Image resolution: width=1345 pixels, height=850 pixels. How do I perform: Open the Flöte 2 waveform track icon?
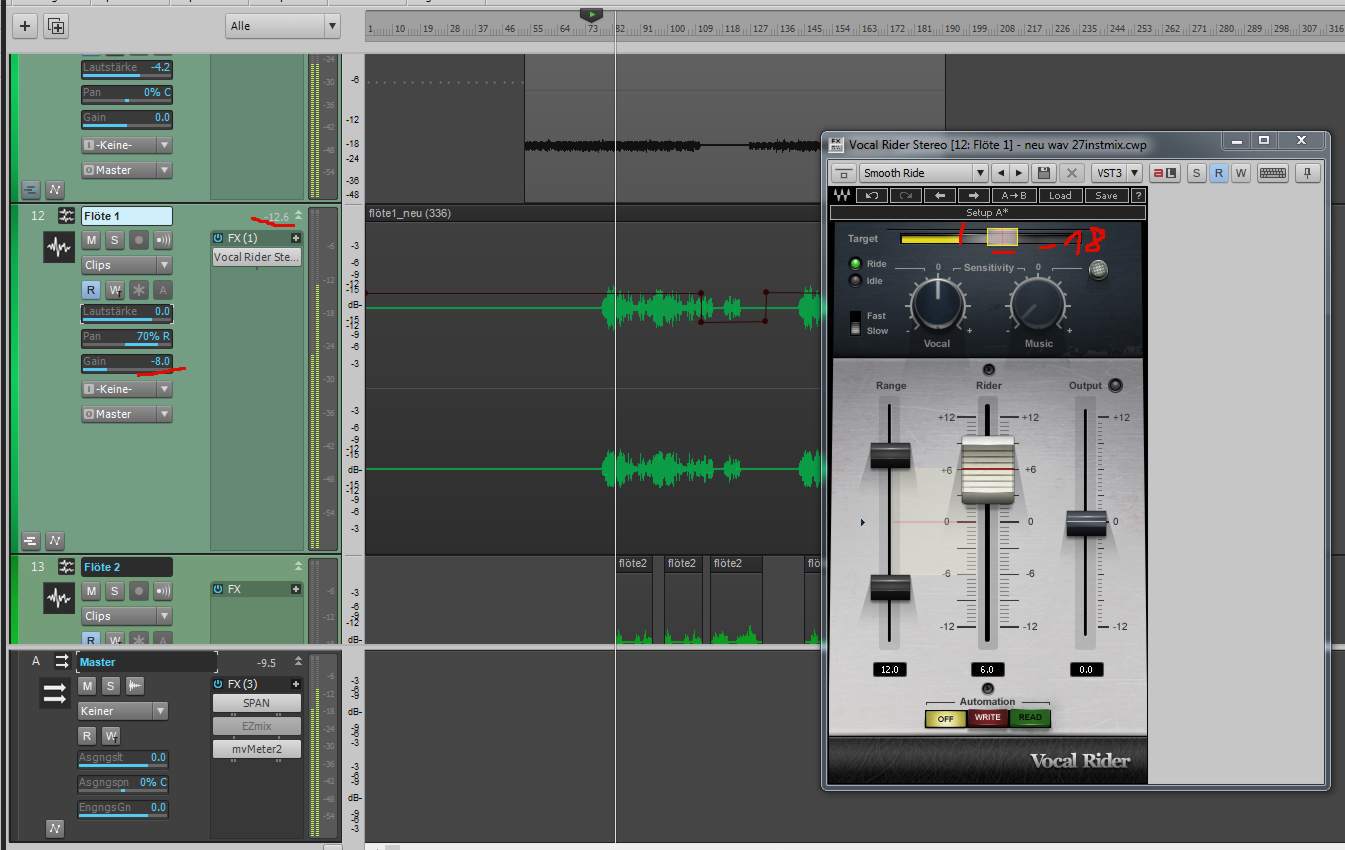tap(59, 598)
